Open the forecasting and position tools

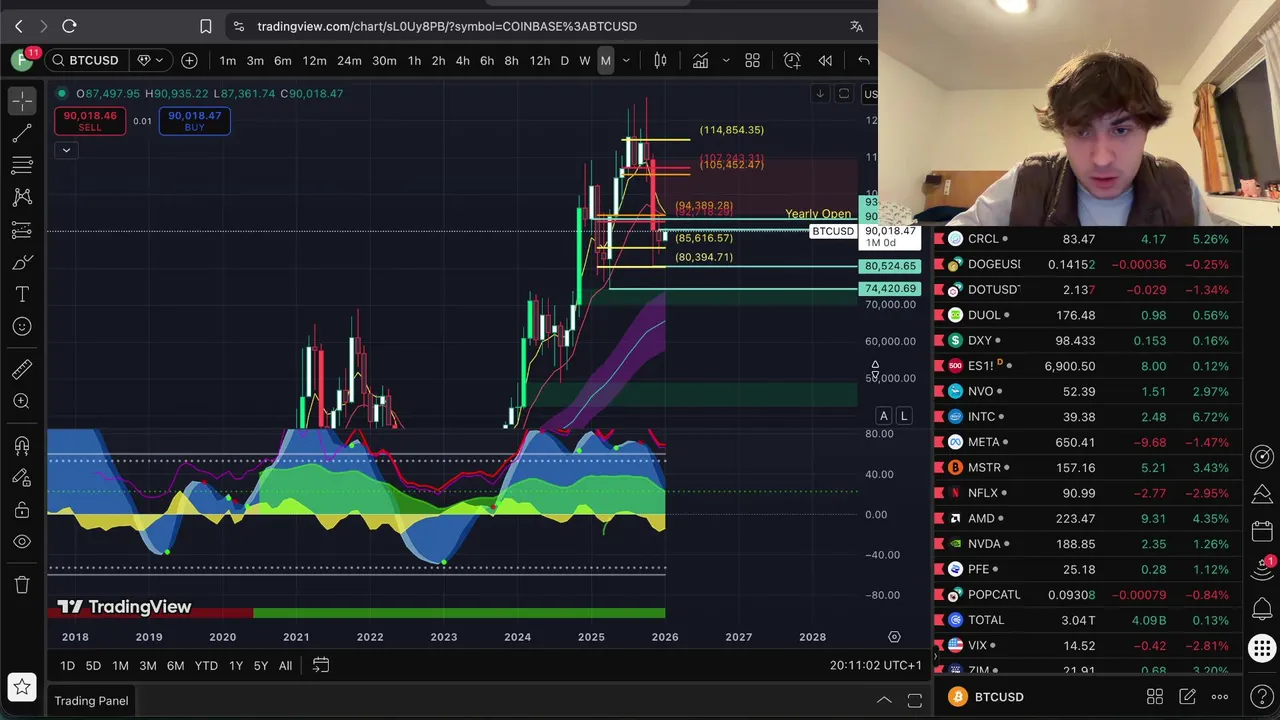[22, 230]
